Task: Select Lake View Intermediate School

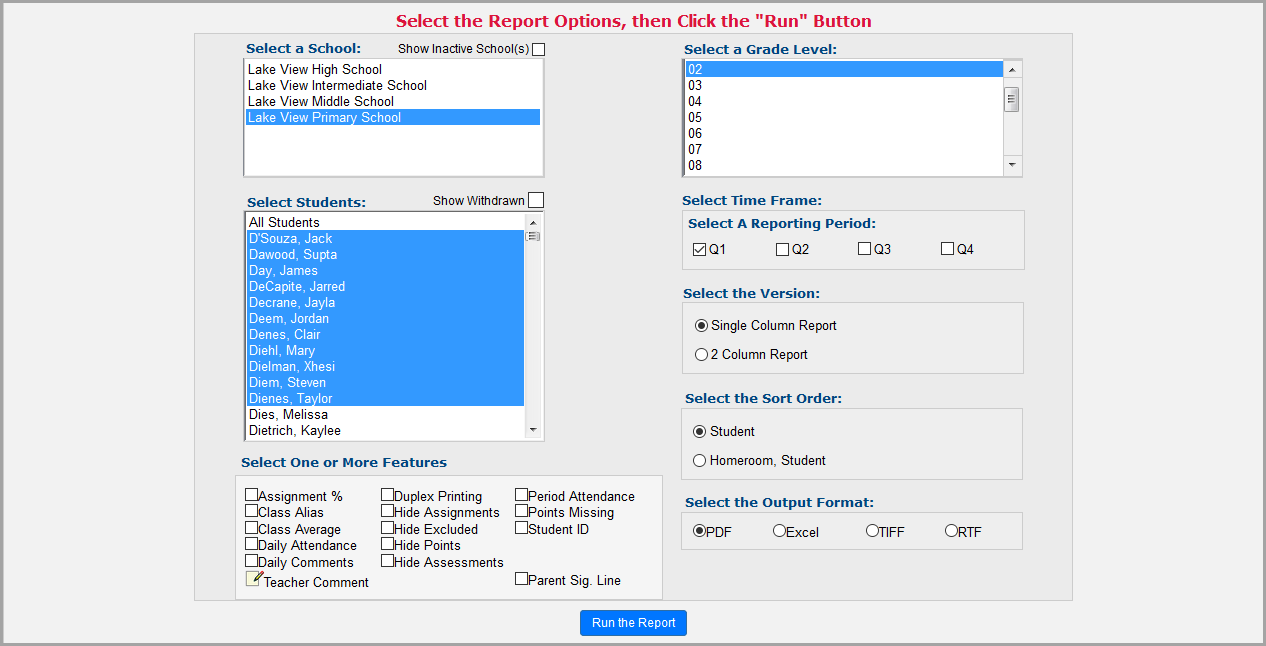Action: point(393,85)
